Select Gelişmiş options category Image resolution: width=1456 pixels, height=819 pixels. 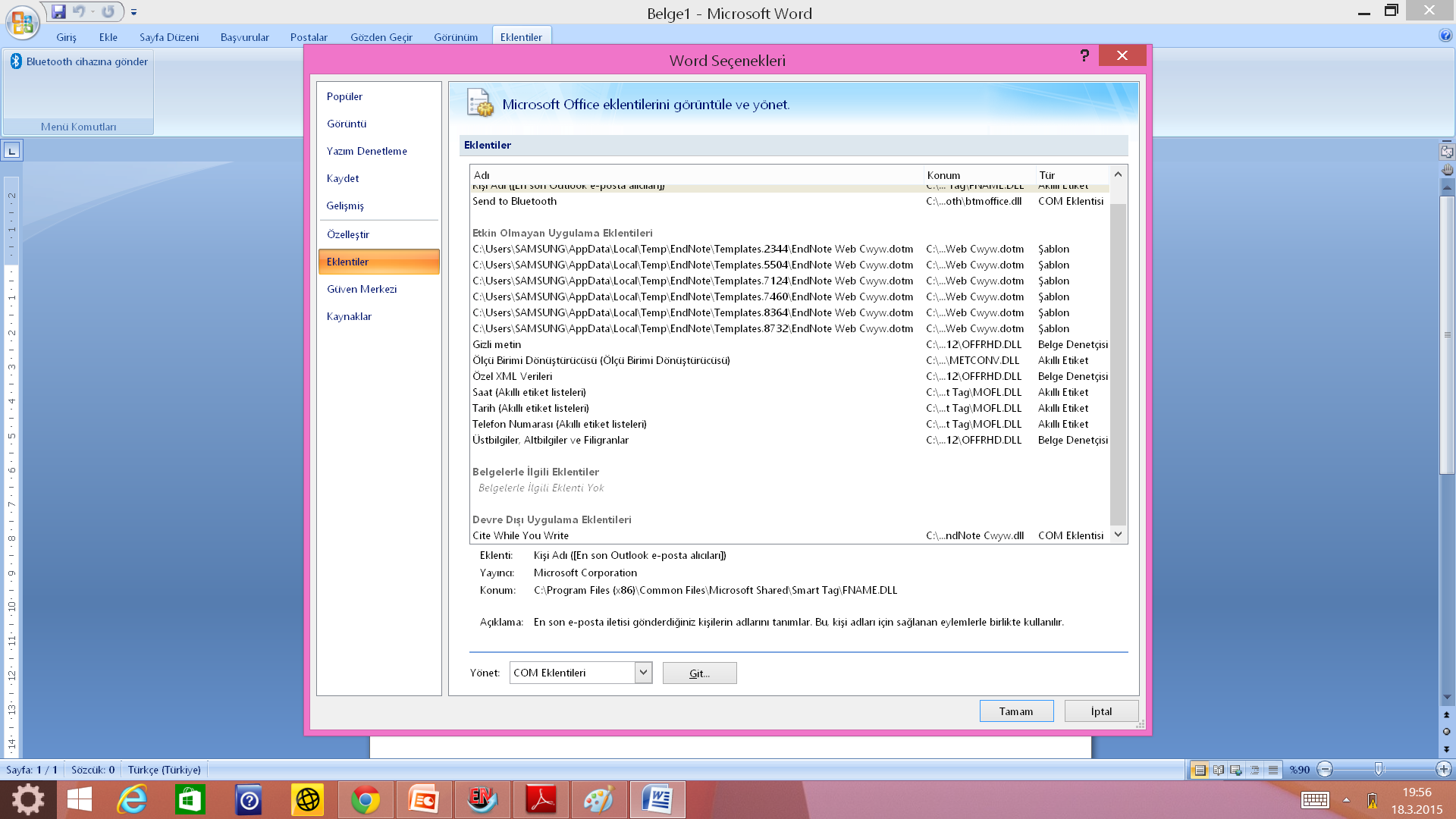point(378,206)
